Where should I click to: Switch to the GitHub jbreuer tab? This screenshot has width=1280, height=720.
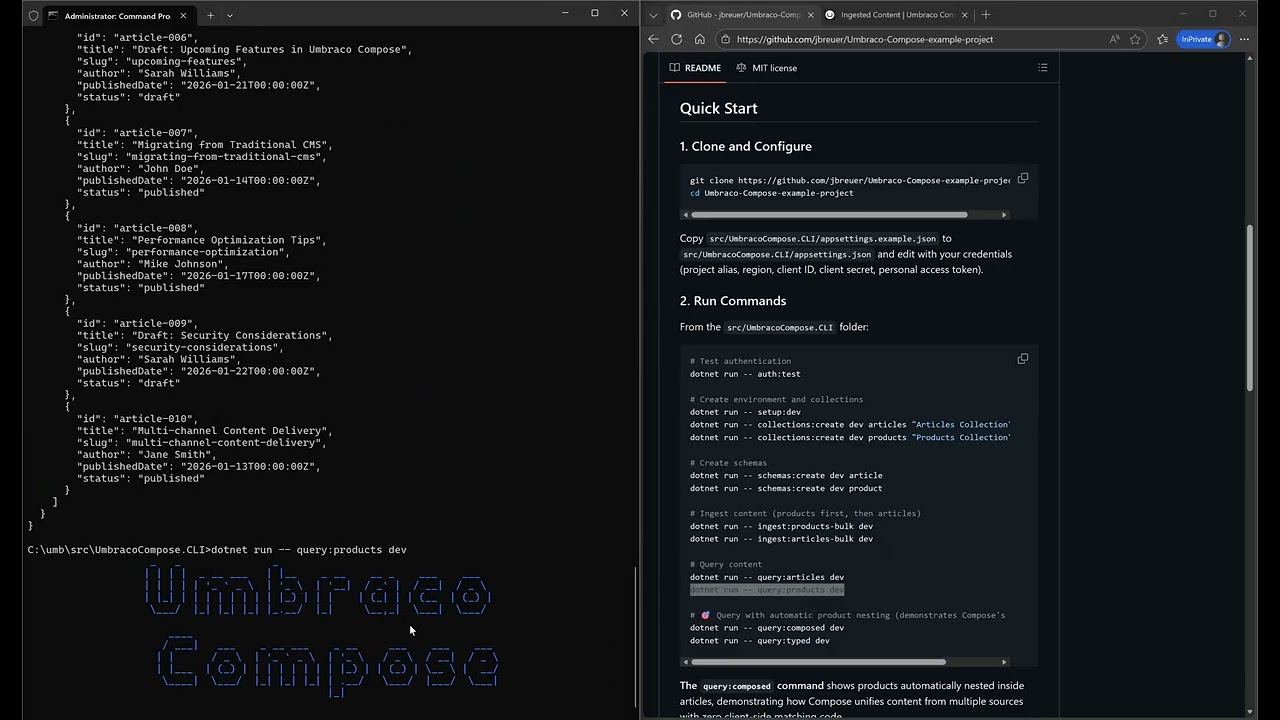(741, 15)
